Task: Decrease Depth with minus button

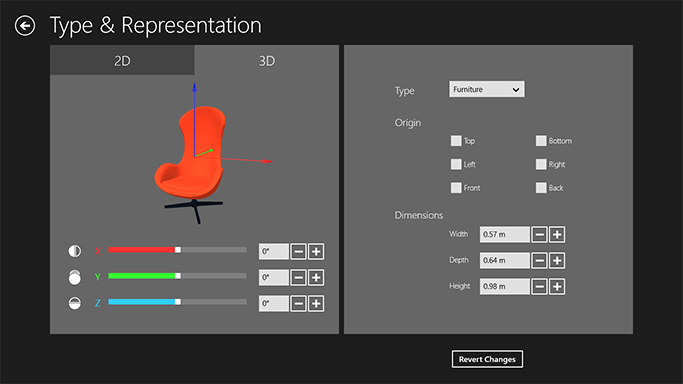Action: (539, 261)
